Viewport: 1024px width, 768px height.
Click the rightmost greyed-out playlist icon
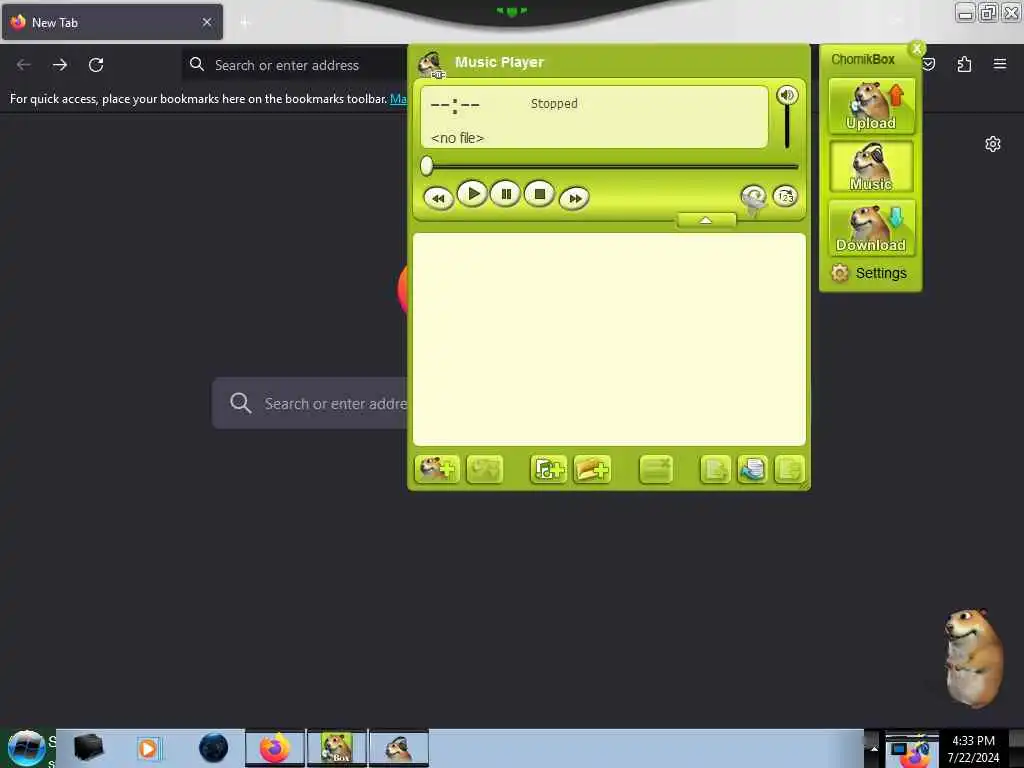789,469
